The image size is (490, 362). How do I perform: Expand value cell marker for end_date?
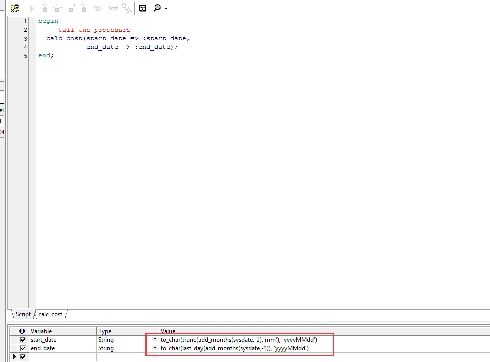[x=155, y=347]
